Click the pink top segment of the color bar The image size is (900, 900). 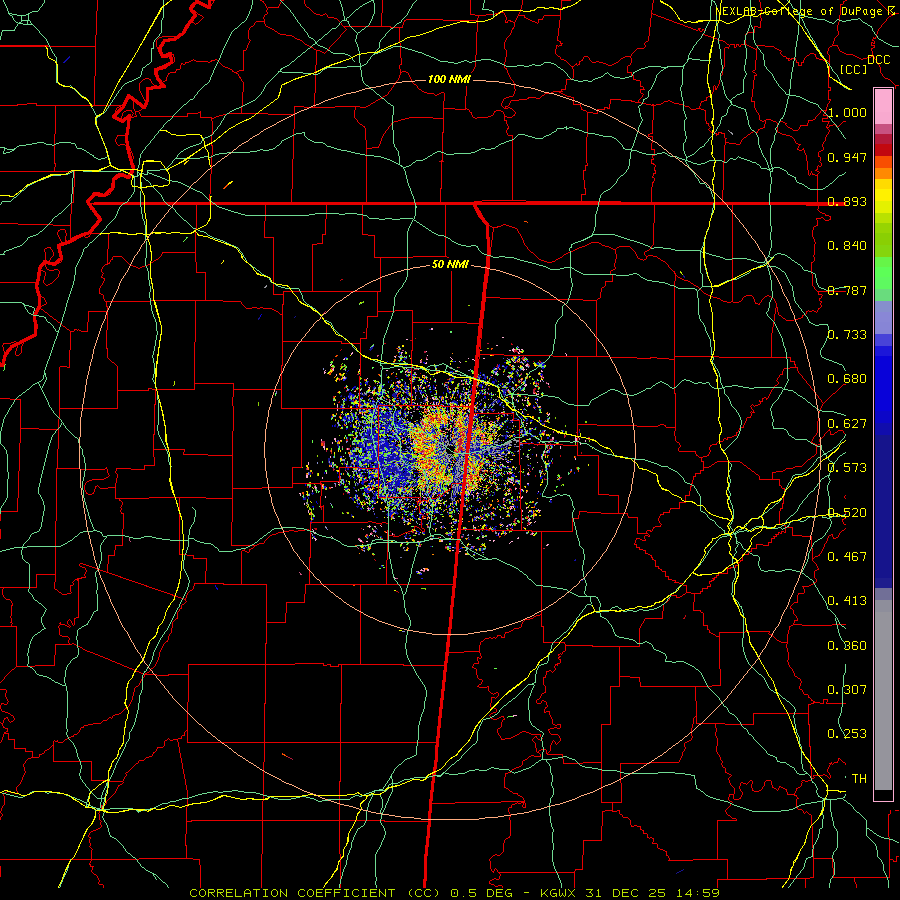pyautogui.click(x=883, y=107)
